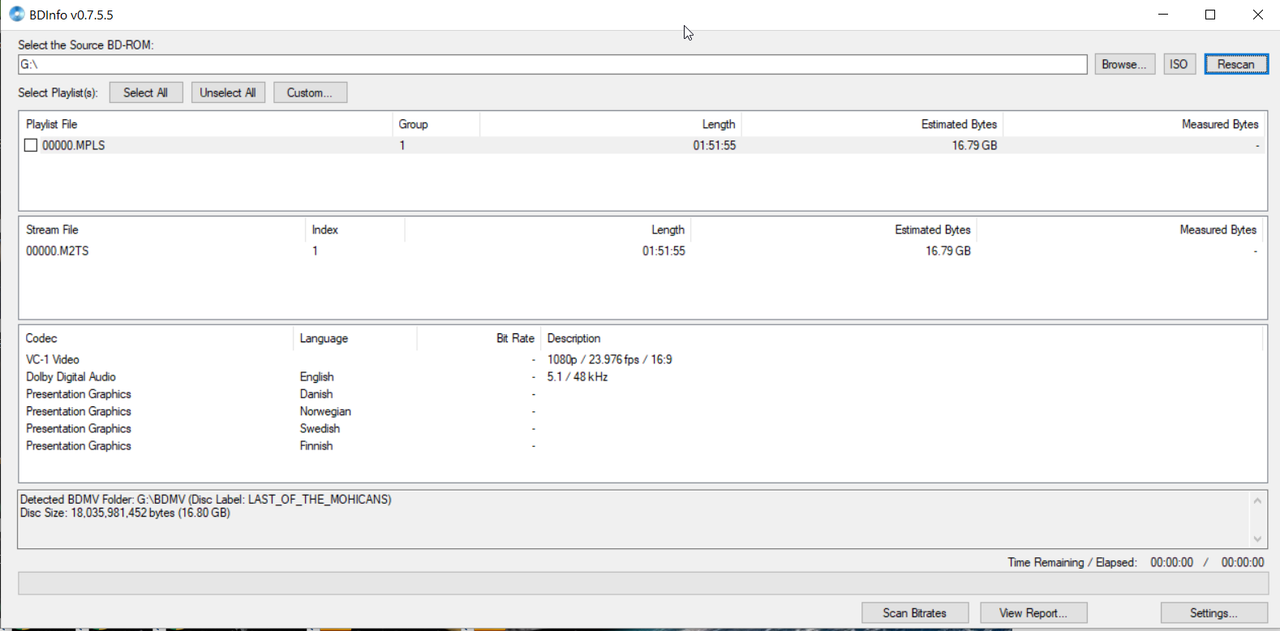
Task: Click stream list Estimated Bytes header
Action: (x=834, y=229)
